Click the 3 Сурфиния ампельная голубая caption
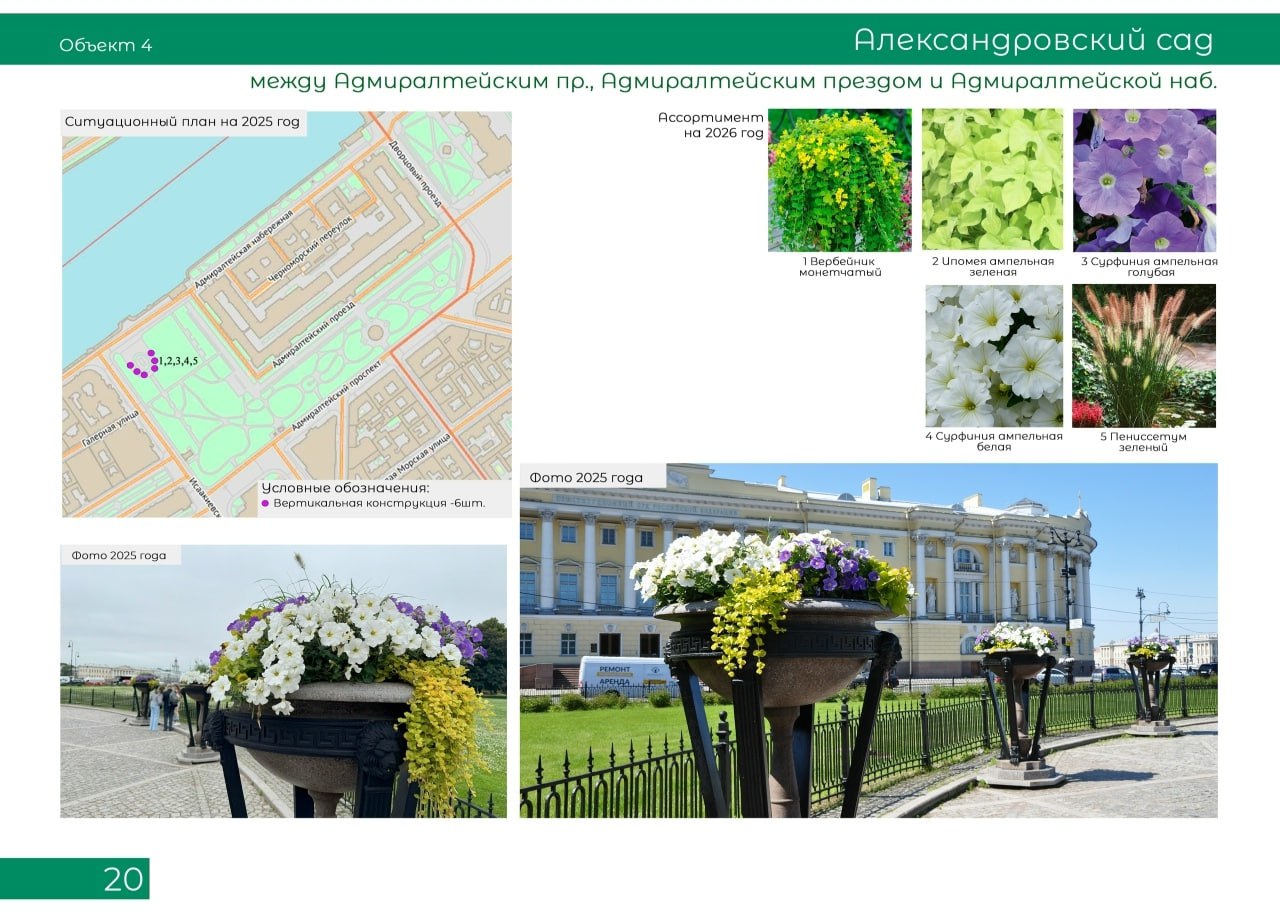This screenshot has height=912, width=1280. (1148, 267)
